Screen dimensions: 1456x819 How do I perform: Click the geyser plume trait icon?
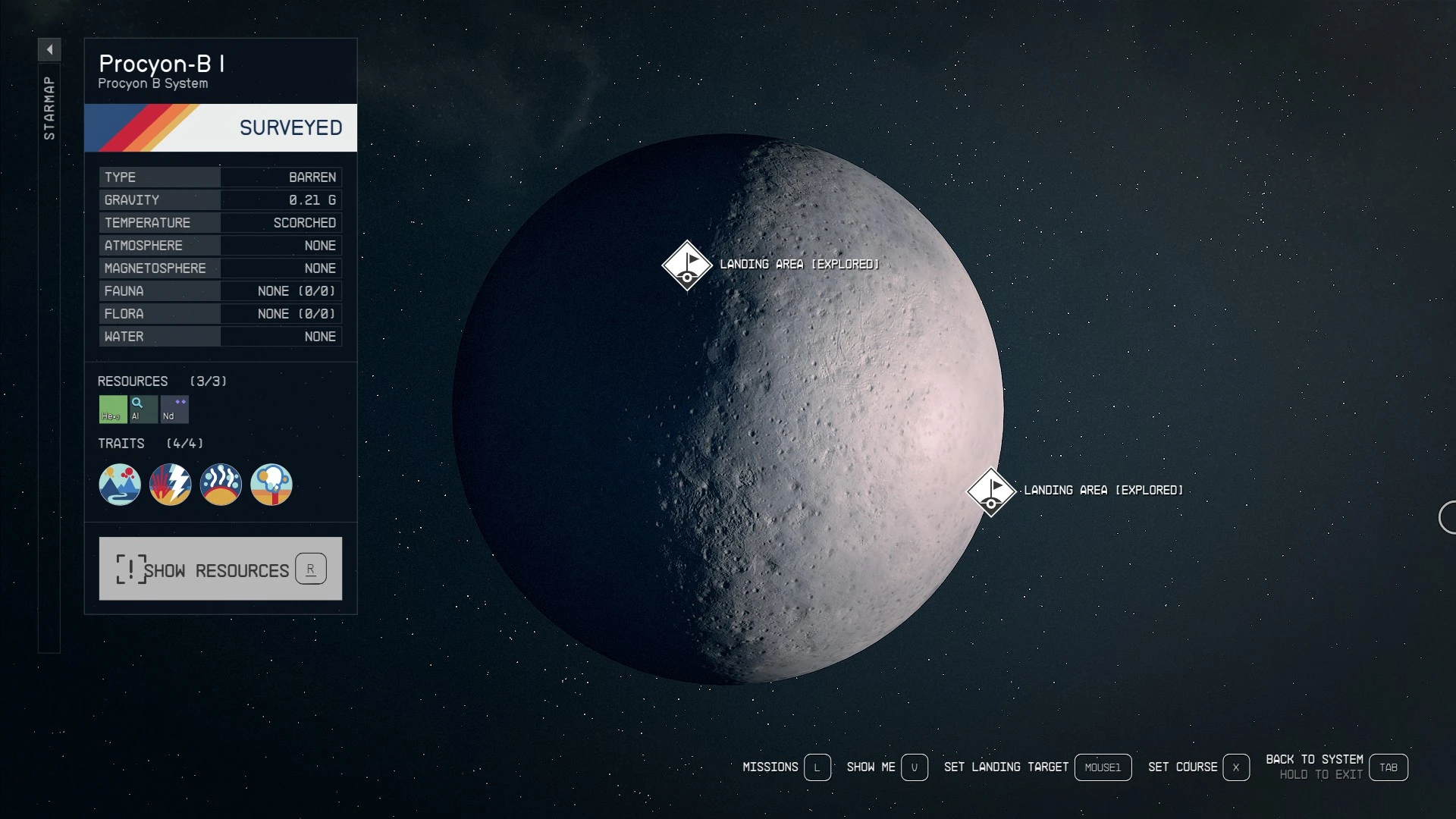pos(271,485)
